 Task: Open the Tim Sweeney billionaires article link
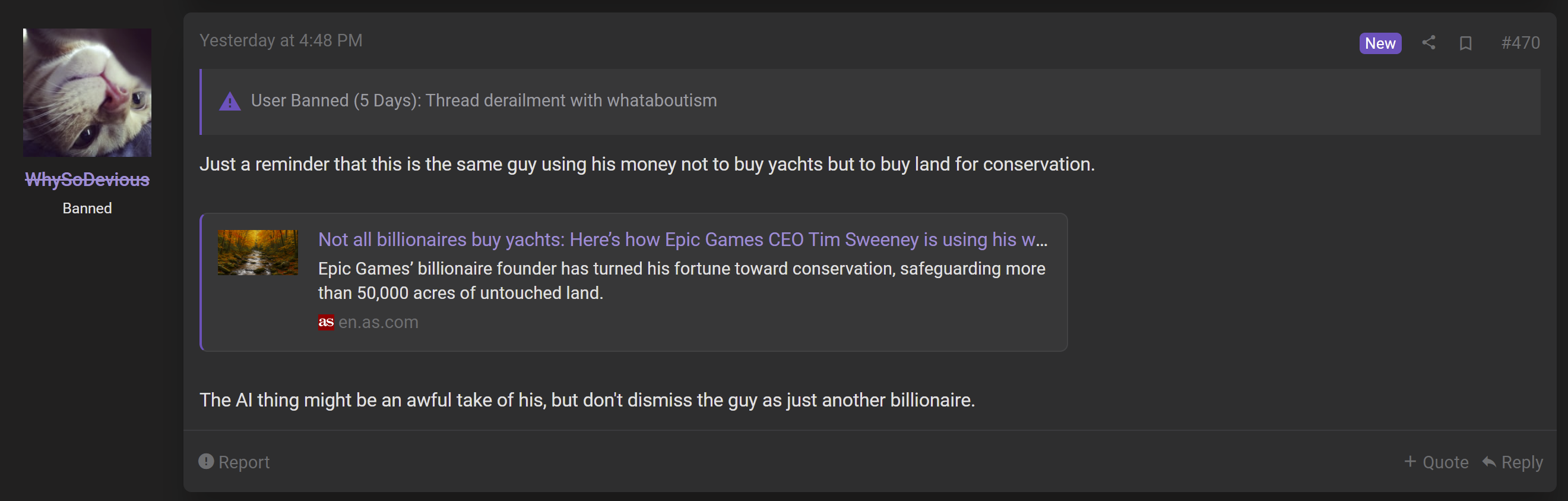click(682, 240)
